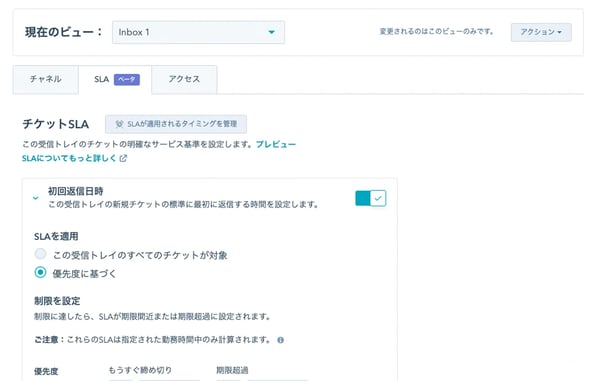Click the 現在のビュー label
Image resolution: width=600 pixels, height=381 pixels.
tap(64, 32)
